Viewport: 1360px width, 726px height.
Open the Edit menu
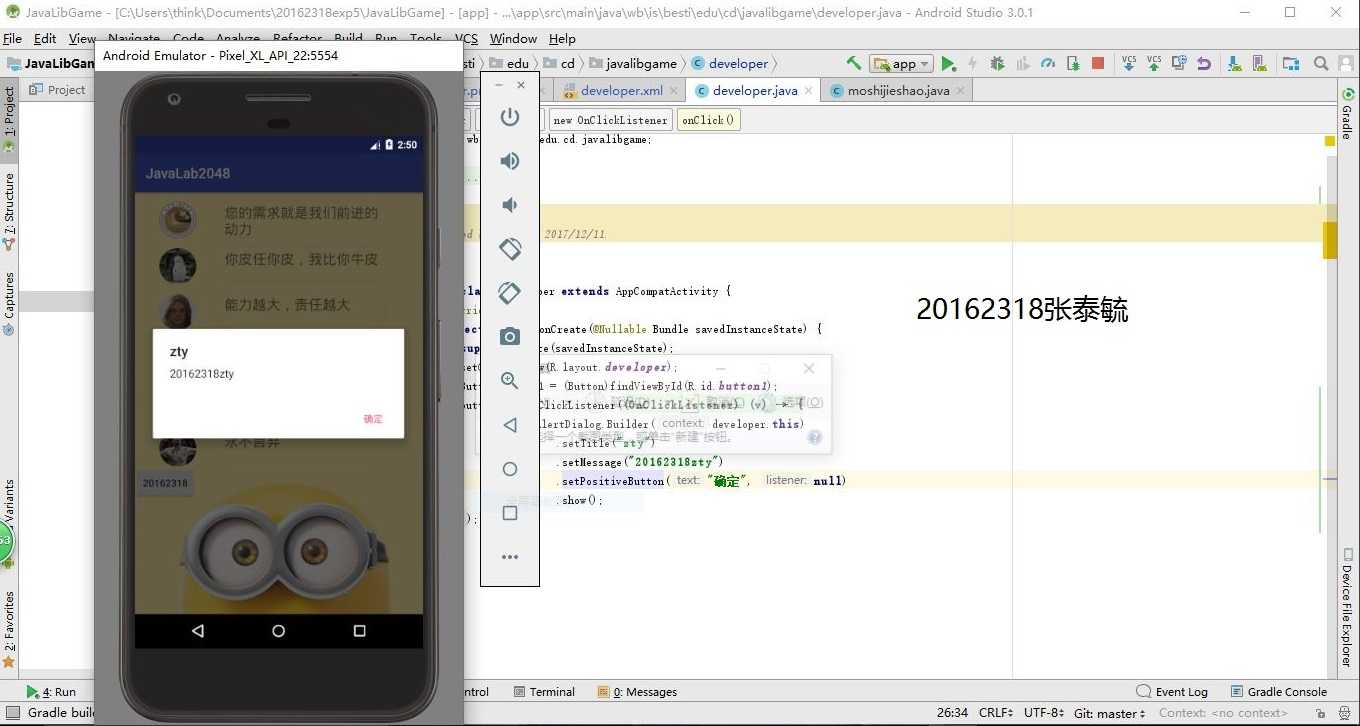[45, 38]
